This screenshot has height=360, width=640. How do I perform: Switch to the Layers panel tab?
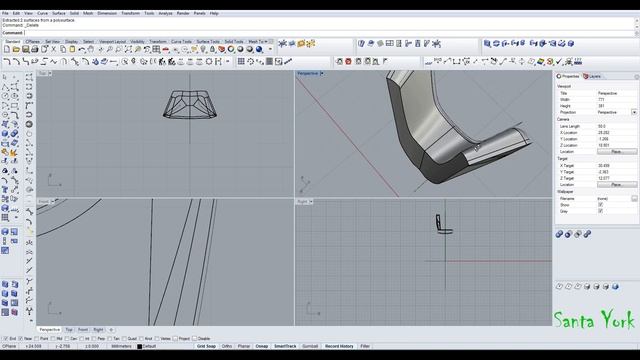(x=593, y=76)
